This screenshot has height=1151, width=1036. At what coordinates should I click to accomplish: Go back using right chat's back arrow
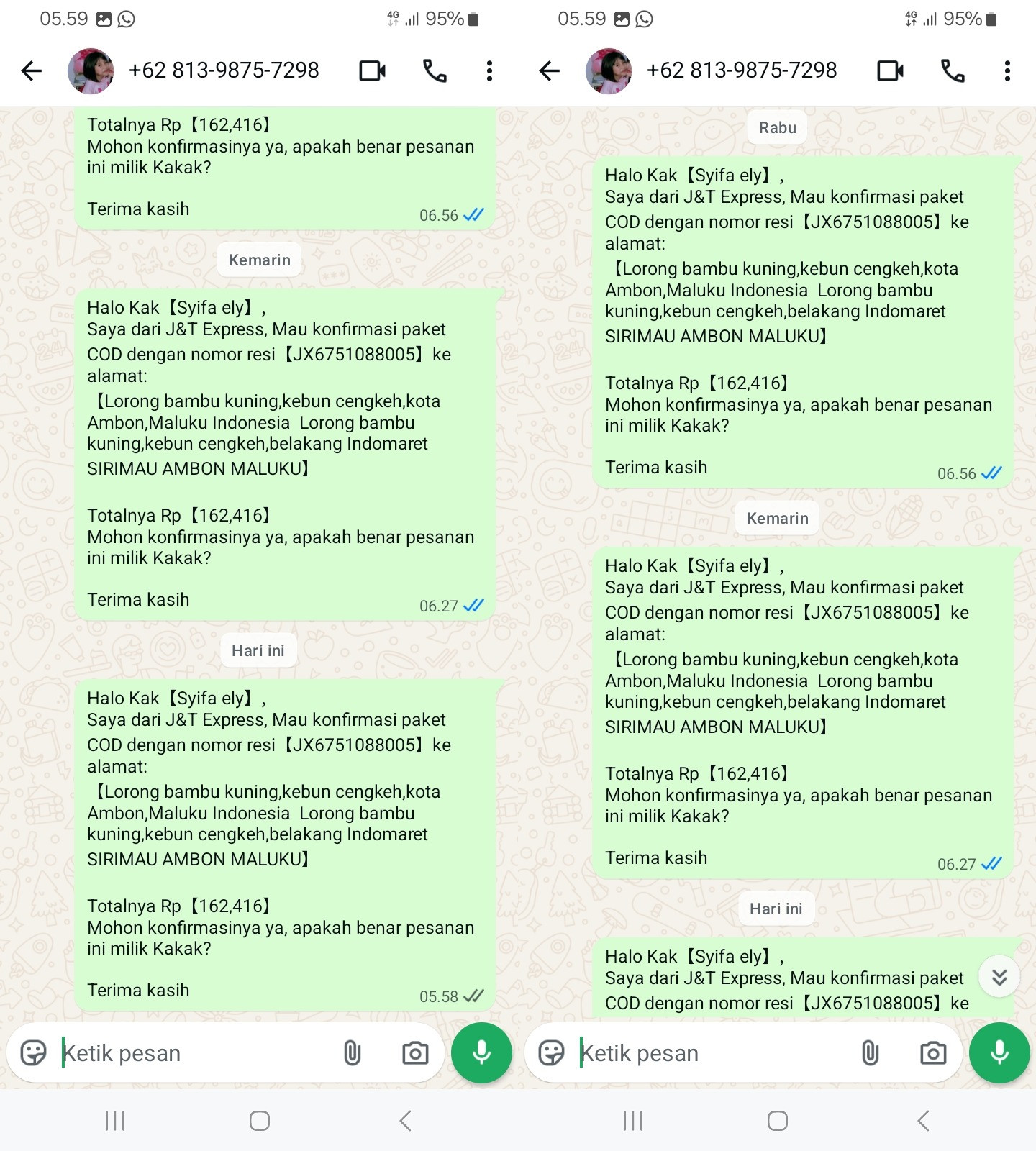click(x=550, y=70)
